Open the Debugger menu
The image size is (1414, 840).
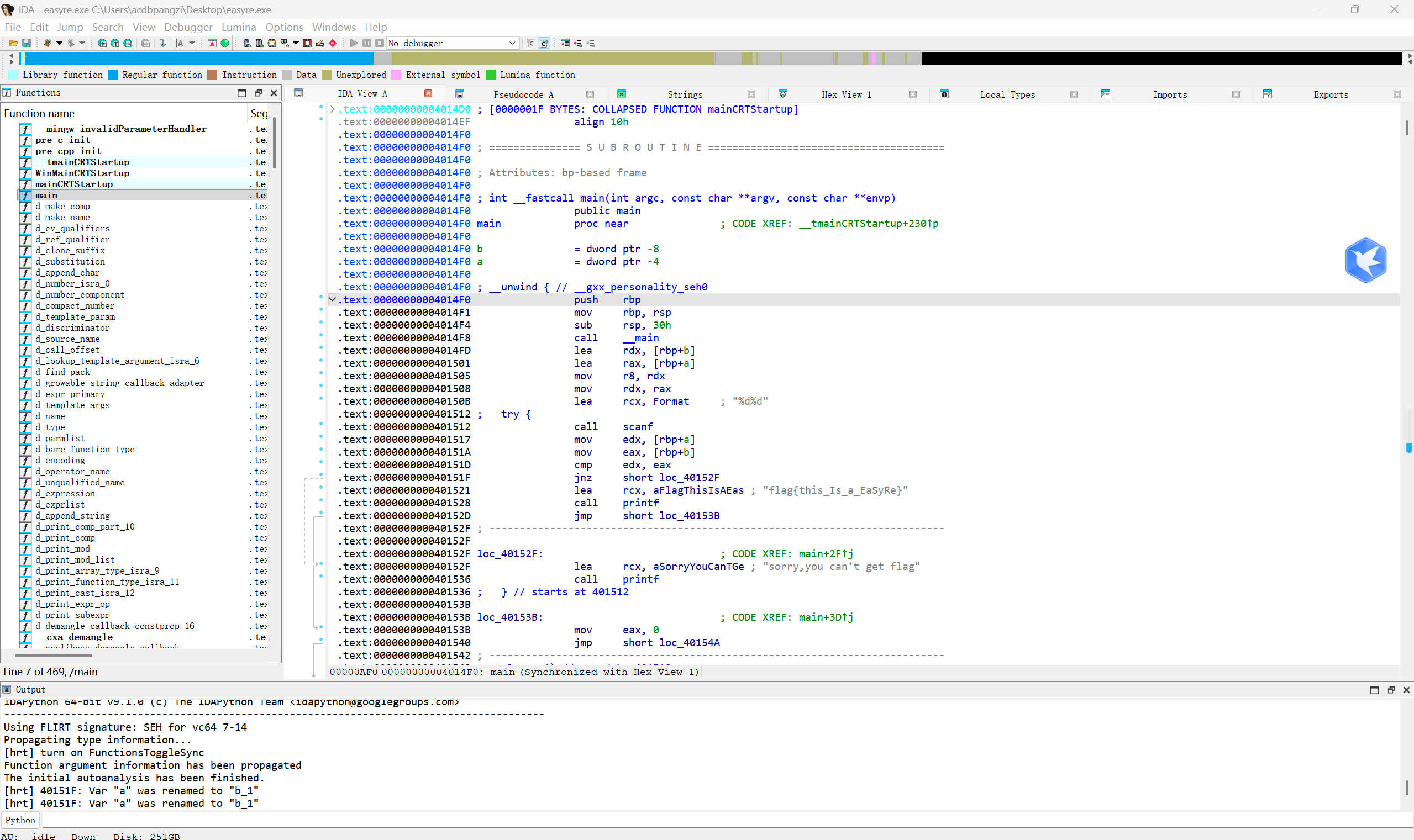click(x=188, y=27)
